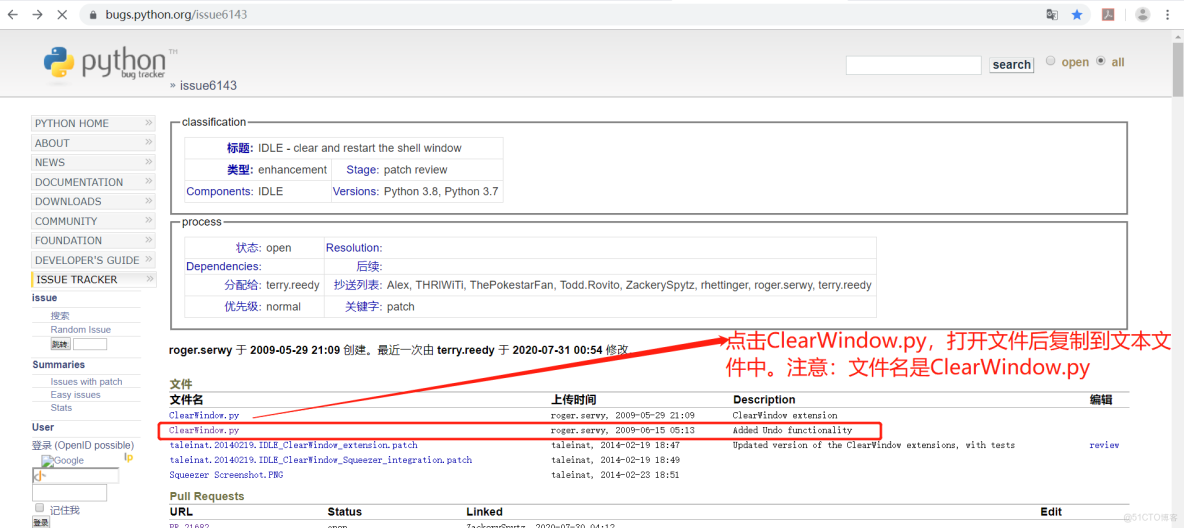This screenshot has width=1184, height=528.
Task: Open ClearWindow.py uploaded 2009-06-15
Action: [x=204, y=431]
